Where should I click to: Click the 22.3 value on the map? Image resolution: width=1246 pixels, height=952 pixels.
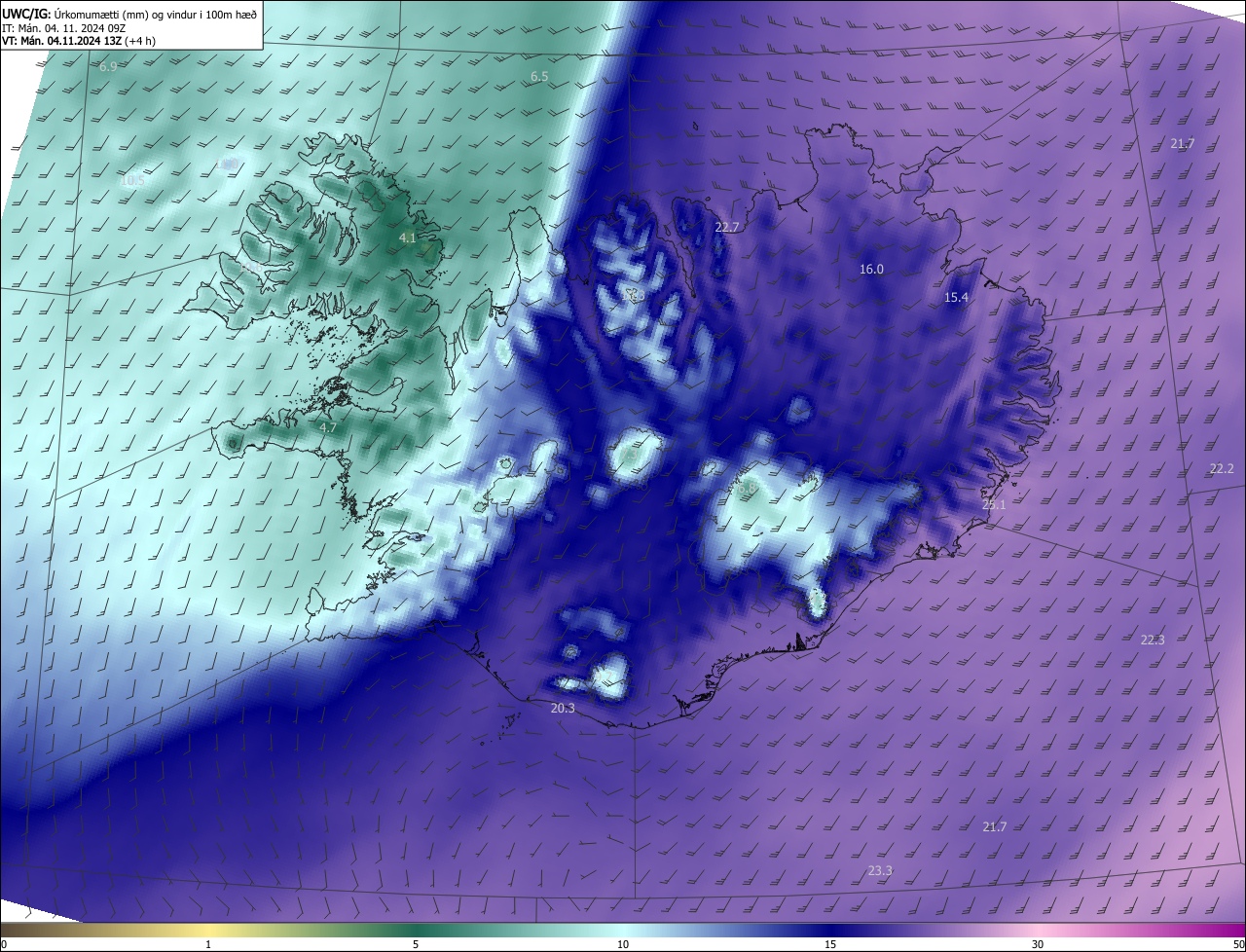pos(1153,640)
